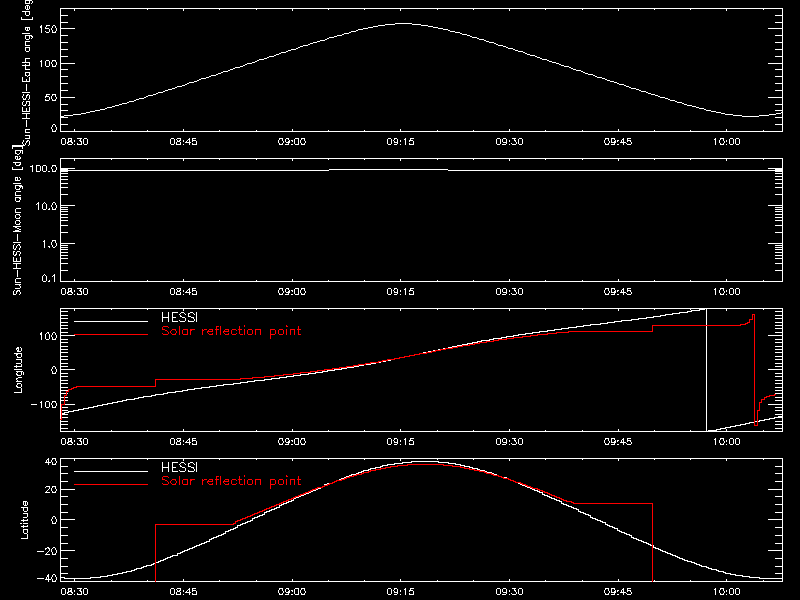Click 09:00 tick label under Earth angle plot
Screen dimensions: 800x600
(x=292, y=141)
